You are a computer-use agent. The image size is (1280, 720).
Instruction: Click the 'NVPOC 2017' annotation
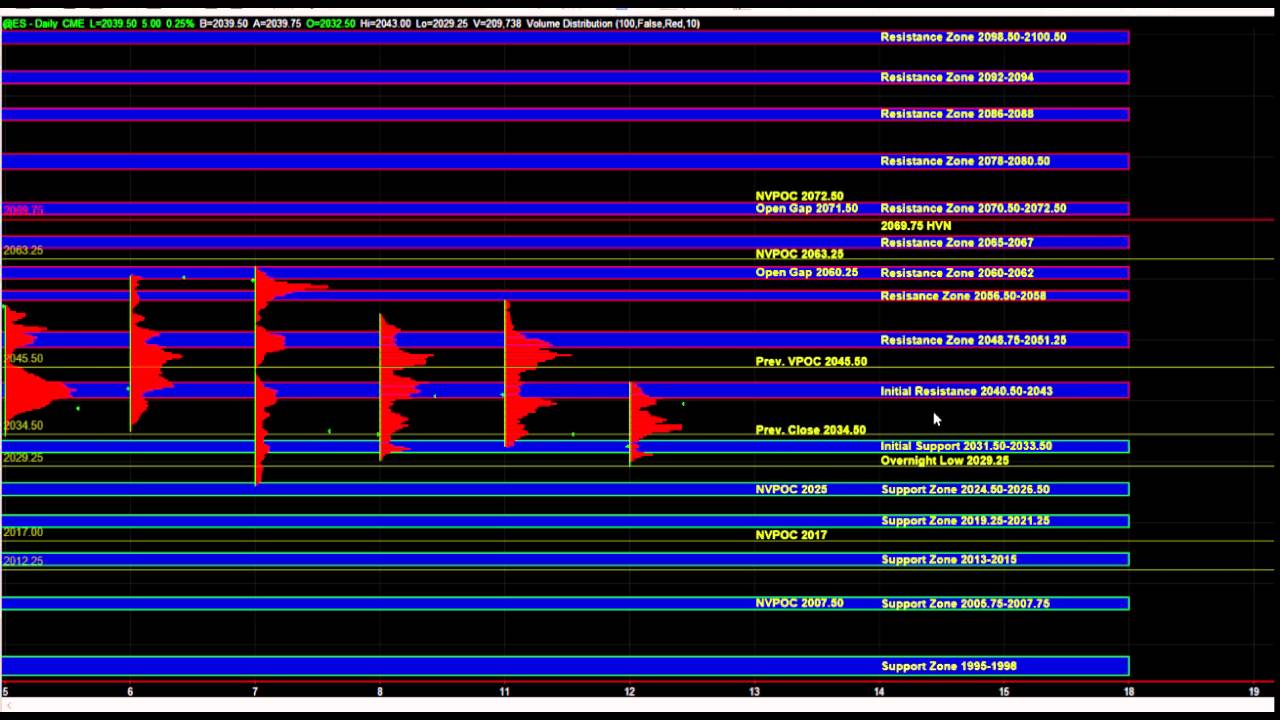(791, 536)
